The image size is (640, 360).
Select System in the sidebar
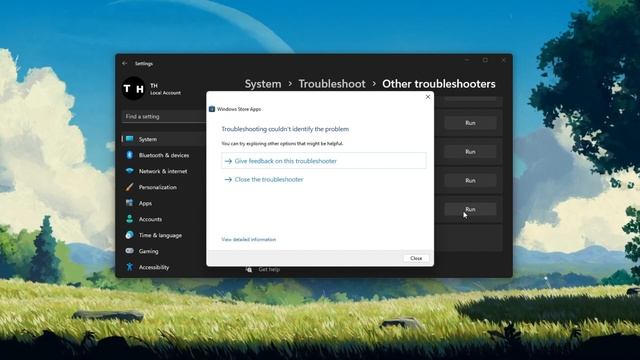[164, 139]
